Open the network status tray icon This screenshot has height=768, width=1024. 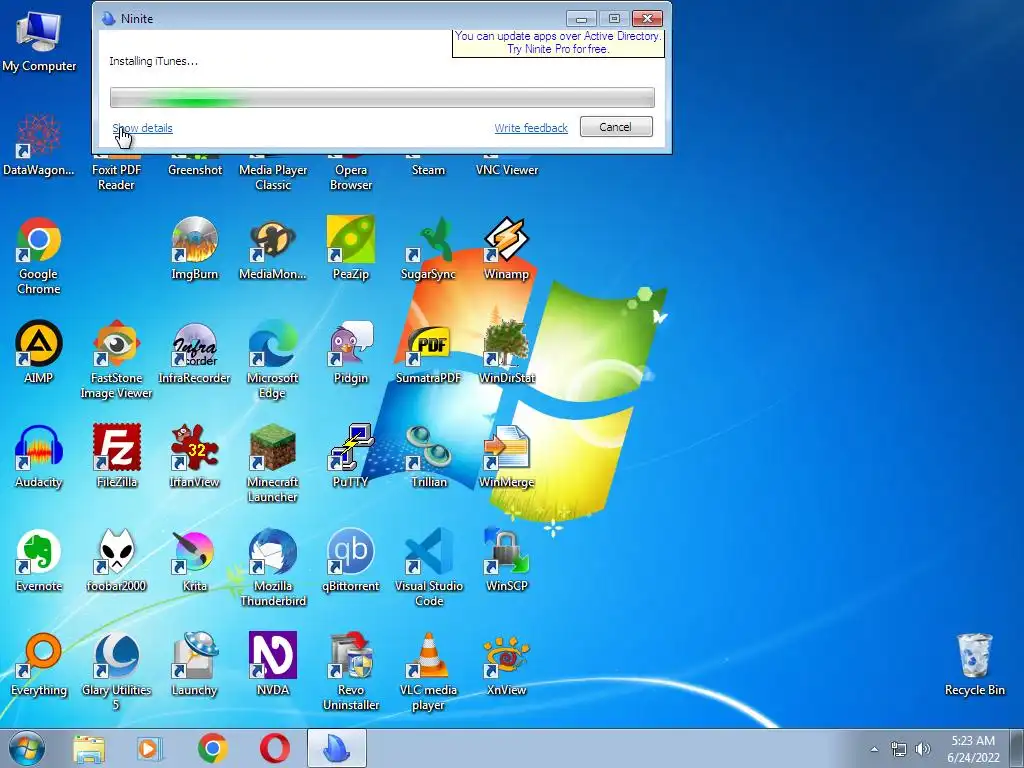click(x=899, y=749)
